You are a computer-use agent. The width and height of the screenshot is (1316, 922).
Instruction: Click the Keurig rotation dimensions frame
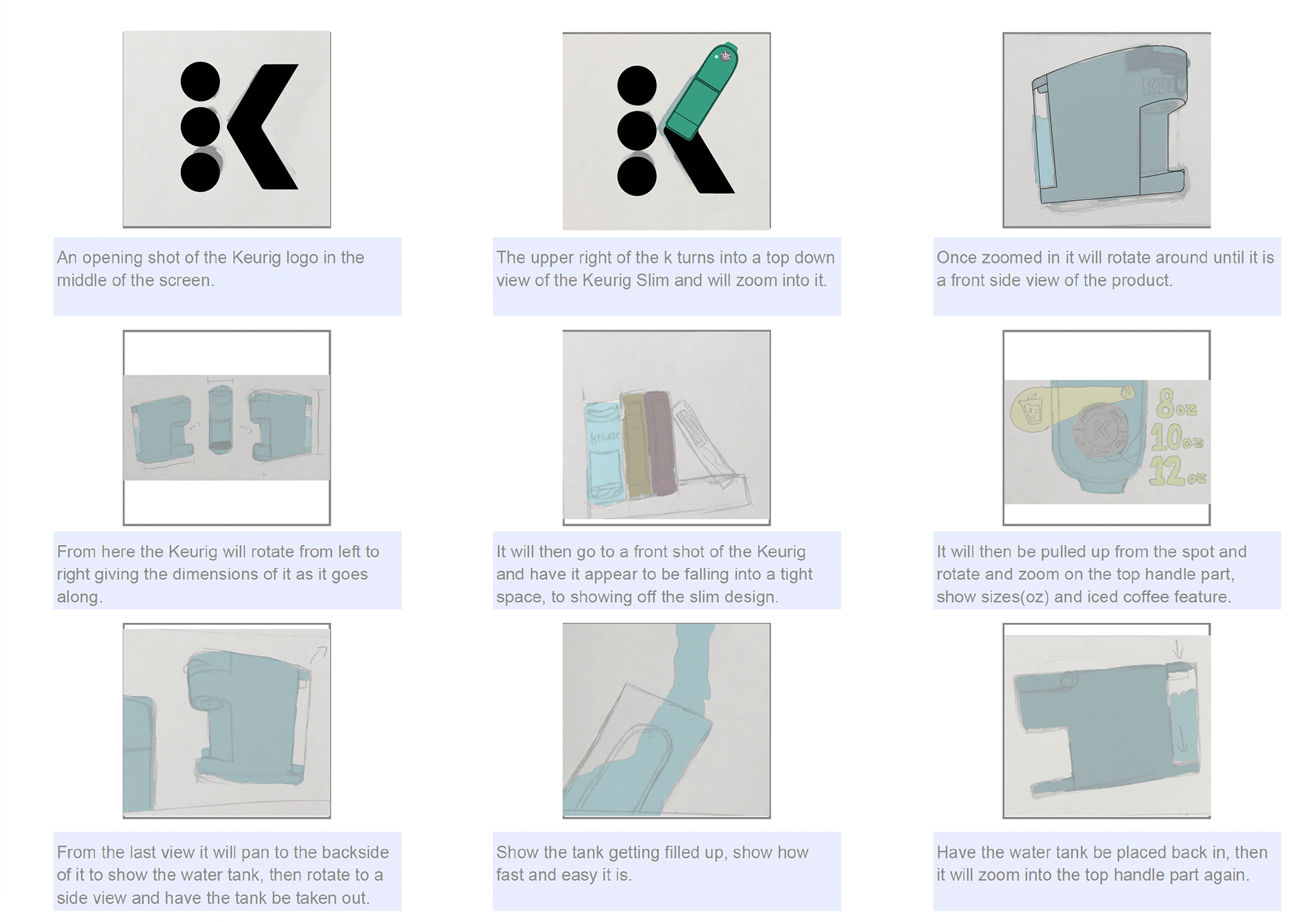point(227,428)
